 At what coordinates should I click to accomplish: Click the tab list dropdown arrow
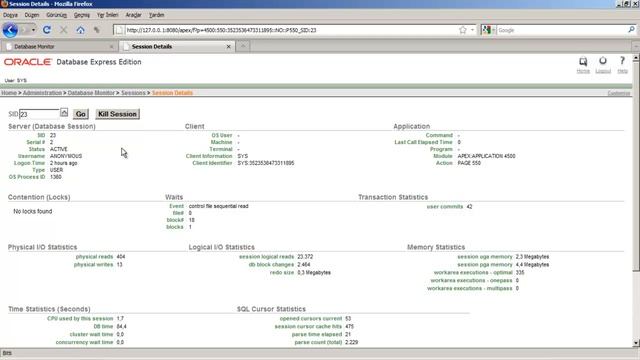click(x=636, y=47)
